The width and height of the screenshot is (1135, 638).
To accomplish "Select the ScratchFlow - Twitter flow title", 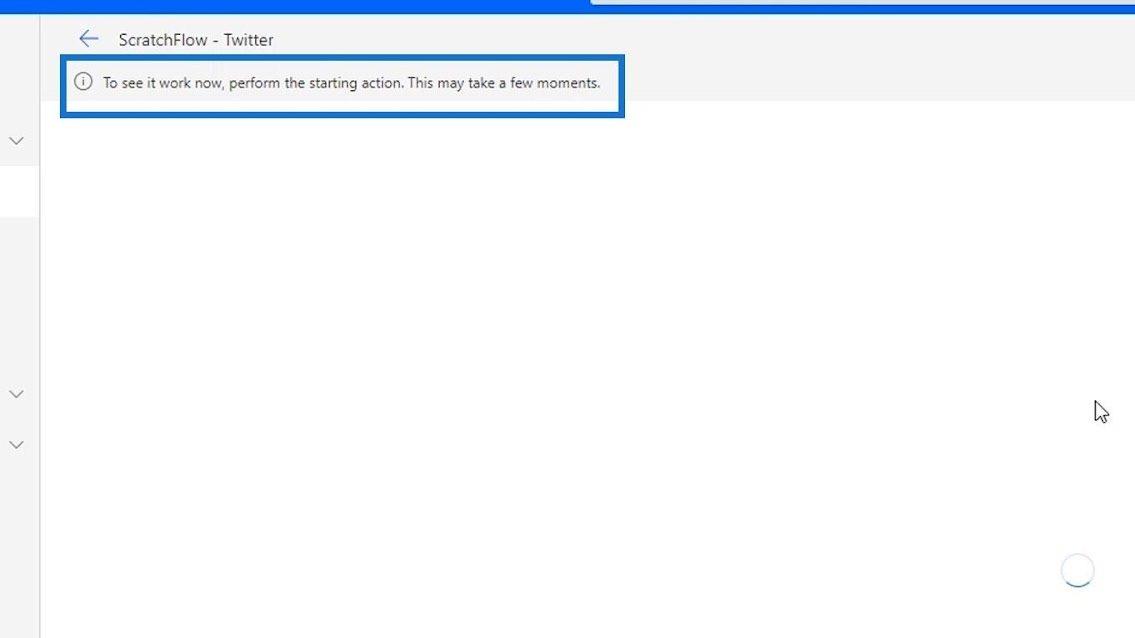I will tap(196, 40).
